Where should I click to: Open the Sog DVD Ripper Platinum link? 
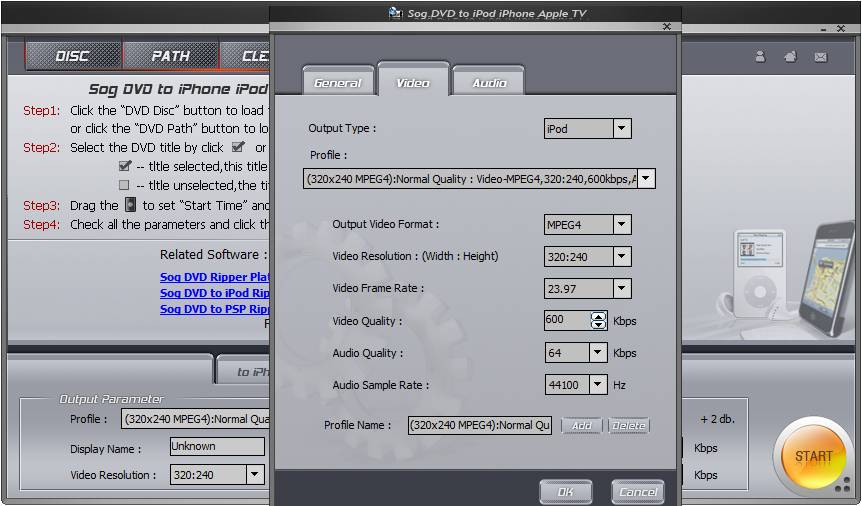[x=214, y=277]
